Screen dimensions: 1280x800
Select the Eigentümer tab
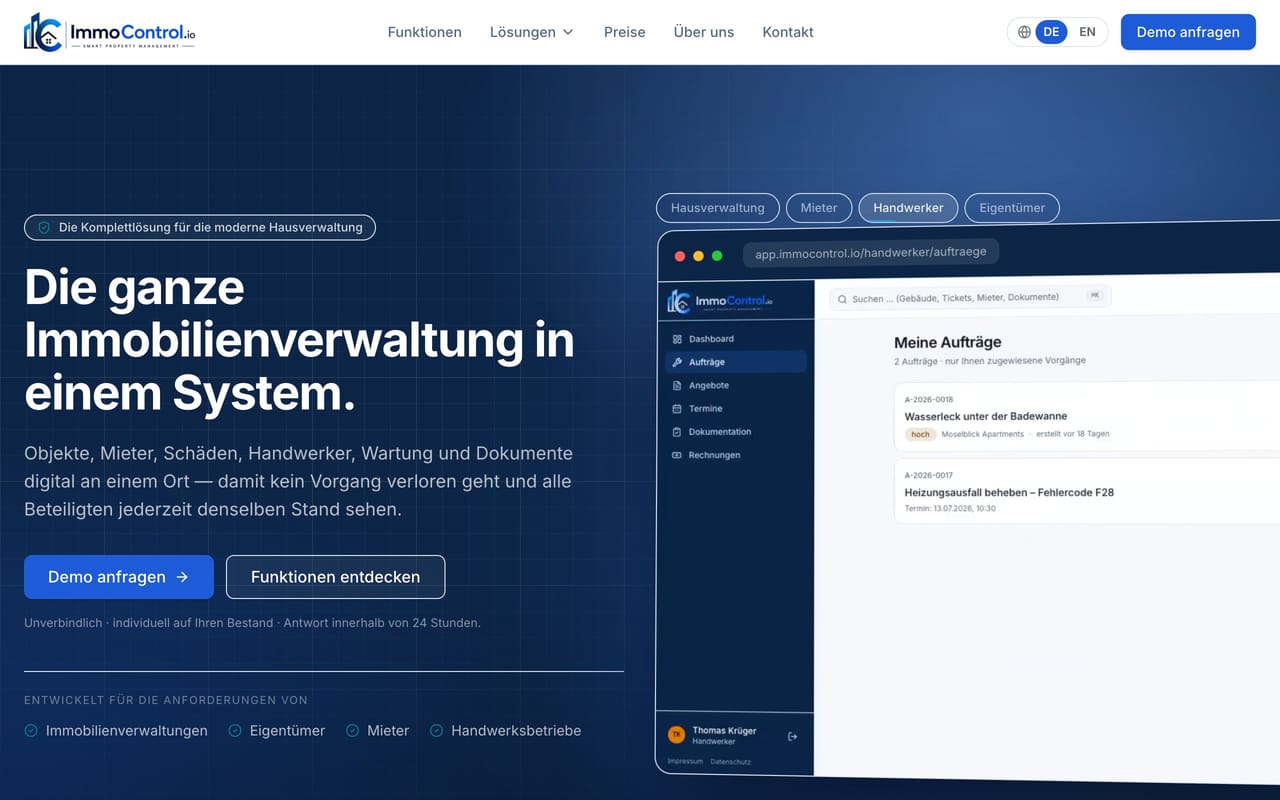(x=1012, y=208)
